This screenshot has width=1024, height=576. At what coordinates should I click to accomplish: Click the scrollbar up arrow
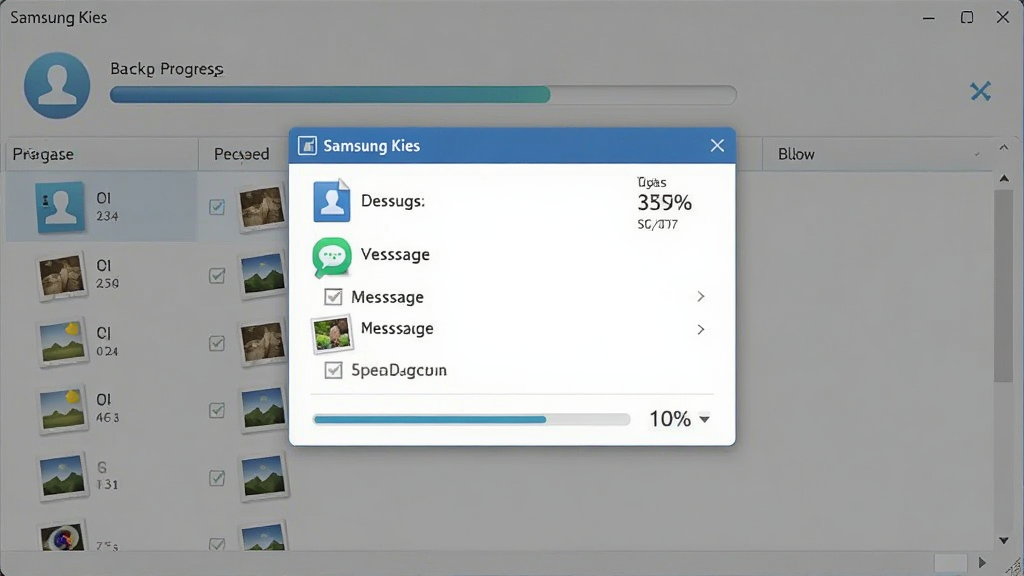click(1004, 178)
